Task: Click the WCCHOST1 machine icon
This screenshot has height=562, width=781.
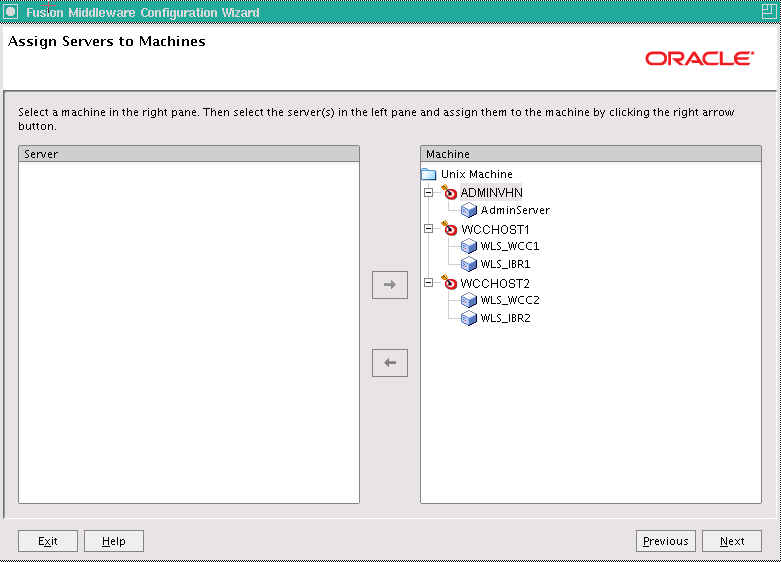Action: coord(449,228)
